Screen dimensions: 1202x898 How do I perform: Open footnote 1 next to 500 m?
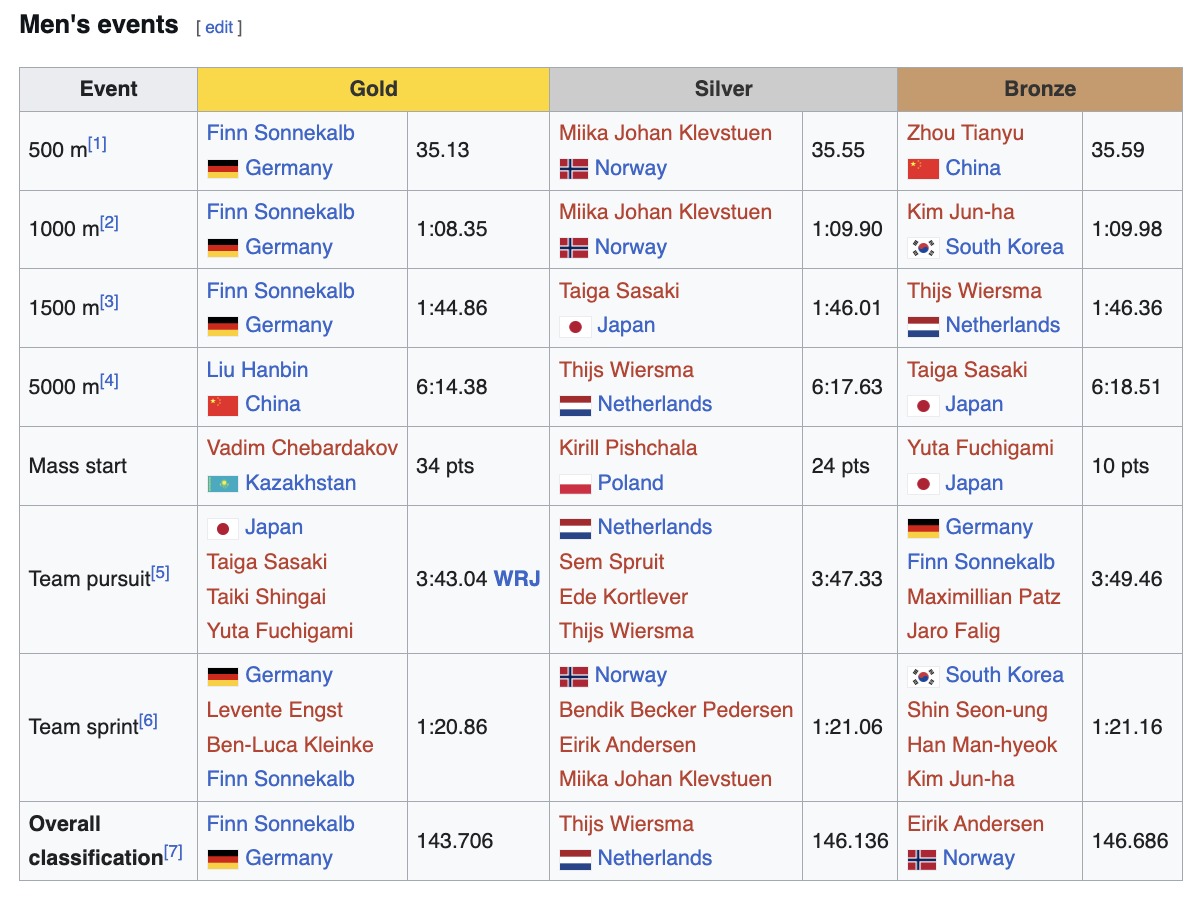click(x=97, y=144)
